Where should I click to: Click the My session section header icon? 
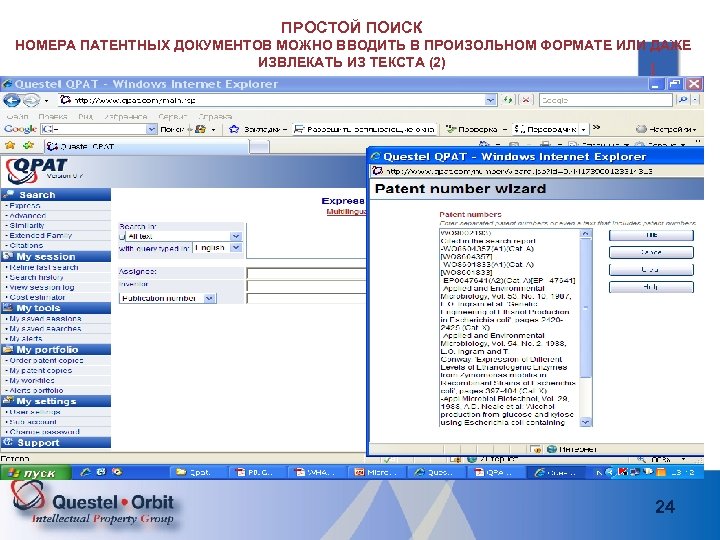click(x=7, y=256)
